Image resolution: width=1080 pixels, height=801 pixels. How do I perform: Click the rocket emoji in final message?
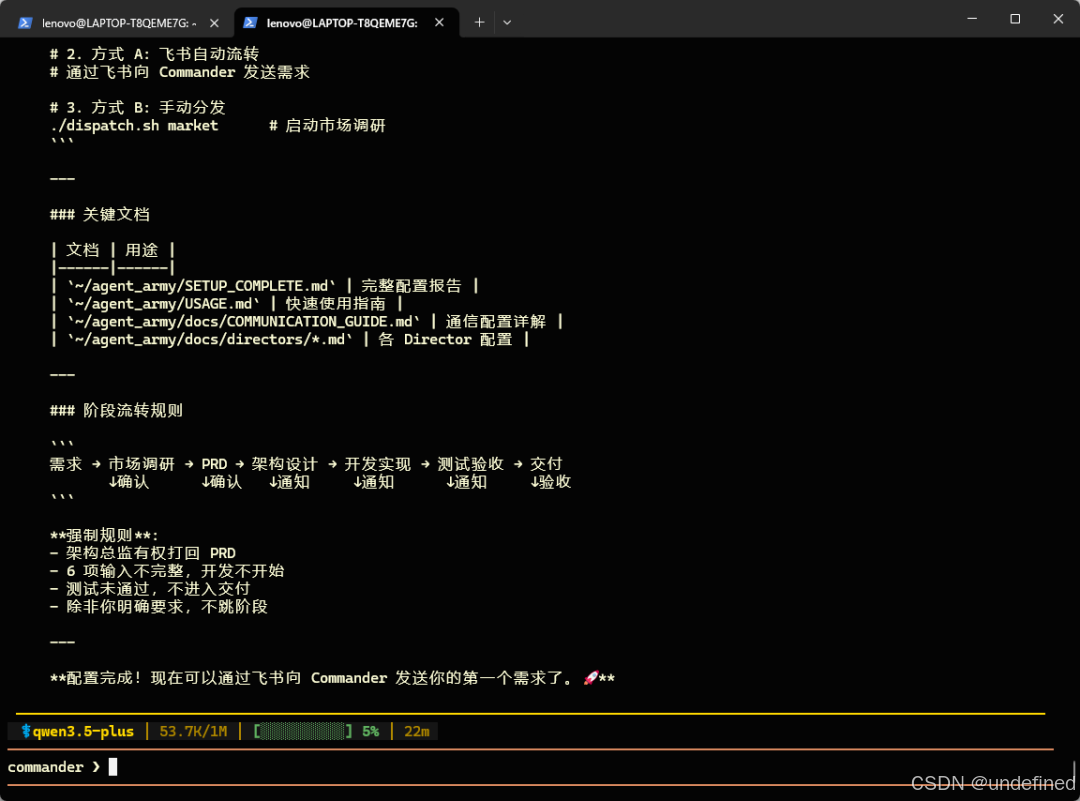coord(590,678)
